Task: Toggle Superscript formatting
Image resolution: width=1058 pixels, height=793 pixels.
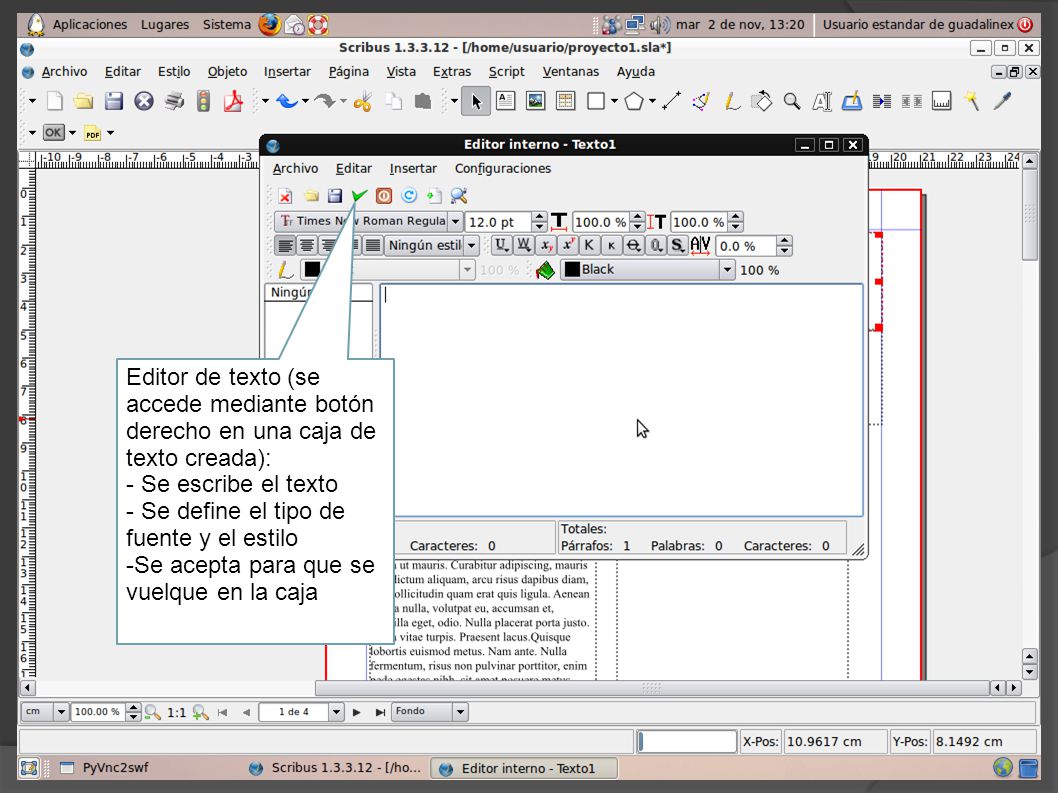Action: 567,246
